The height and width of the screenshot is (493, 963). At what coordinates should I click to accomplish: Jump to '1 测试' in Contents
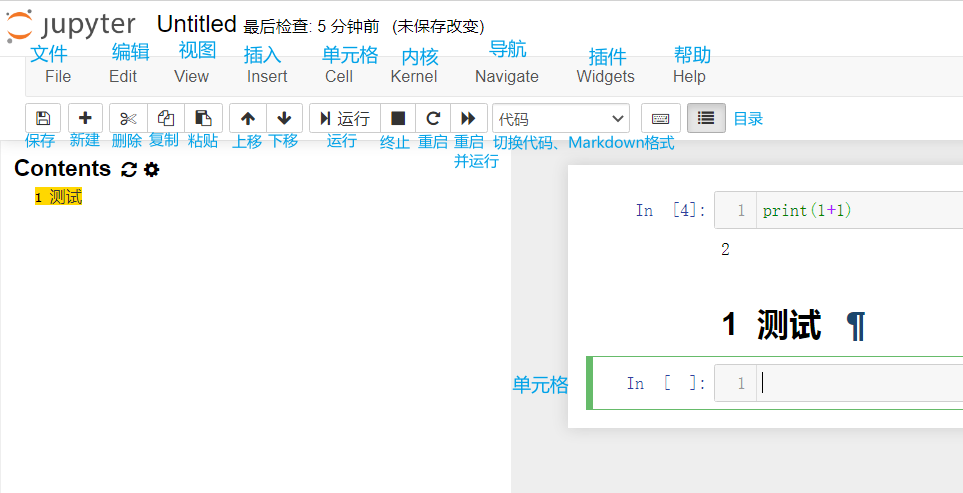point(58,197)
